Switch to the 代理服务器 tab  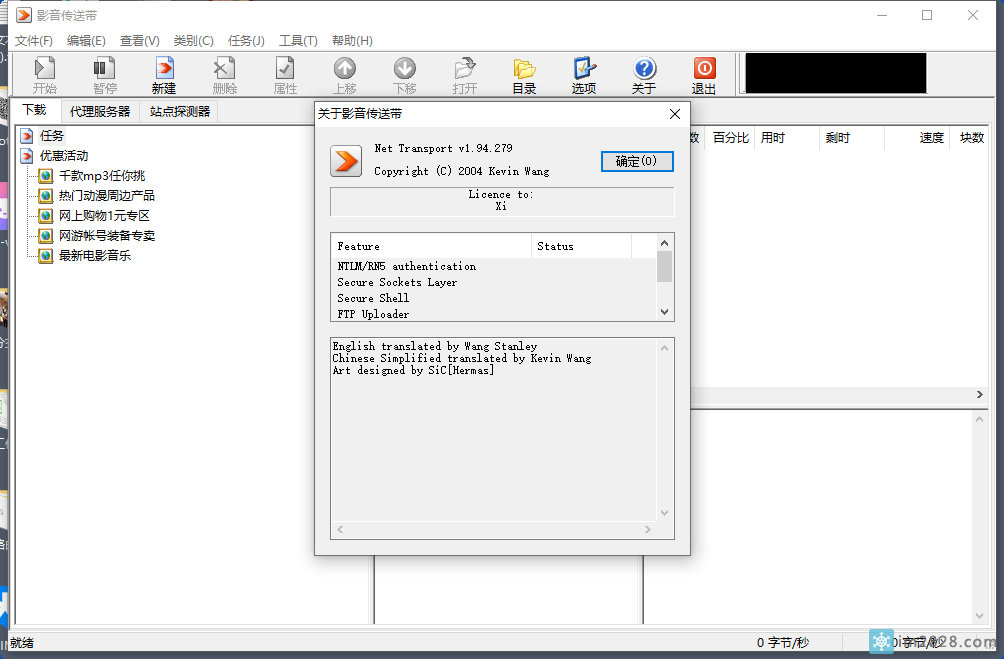tap(100, 111)
